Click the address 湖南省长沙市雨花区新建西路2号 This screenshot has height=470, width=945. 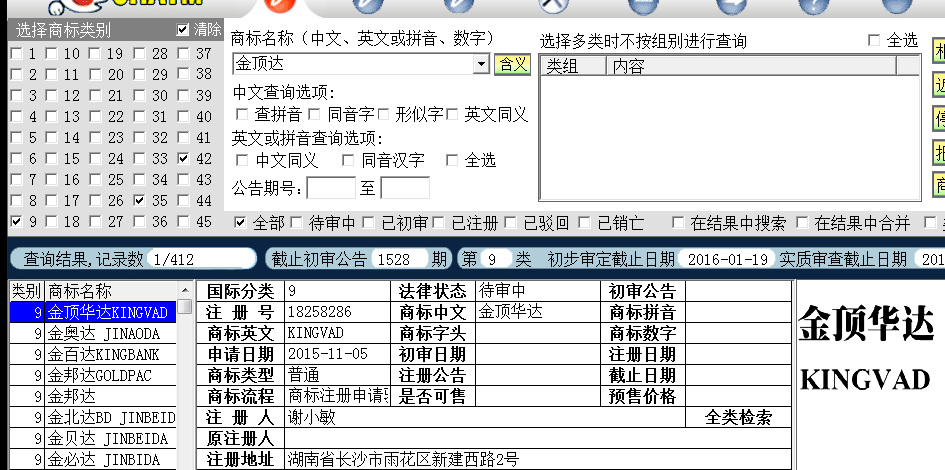coord(403,459)
